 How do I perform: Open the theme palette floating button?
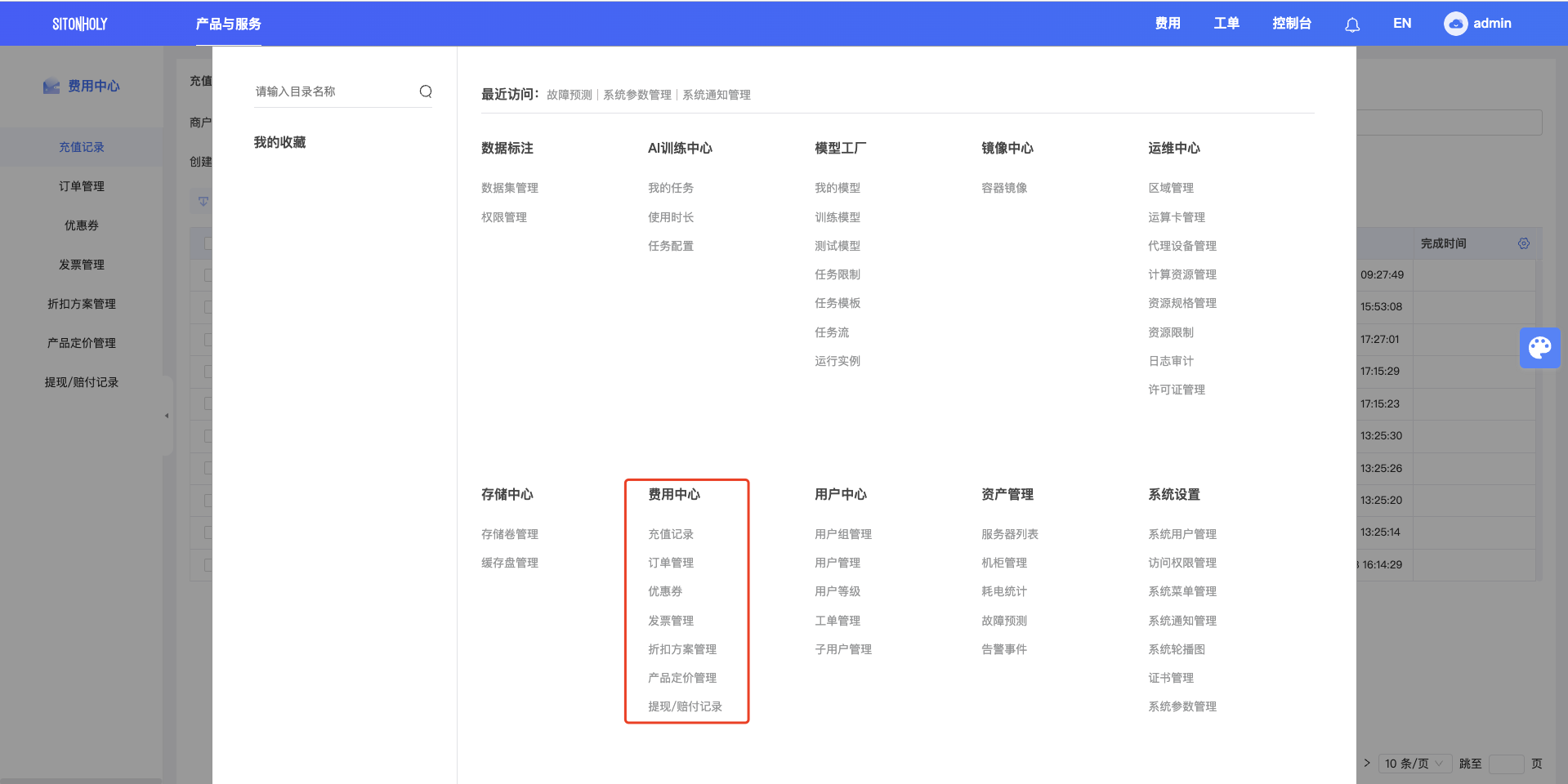pos(1540,348)
